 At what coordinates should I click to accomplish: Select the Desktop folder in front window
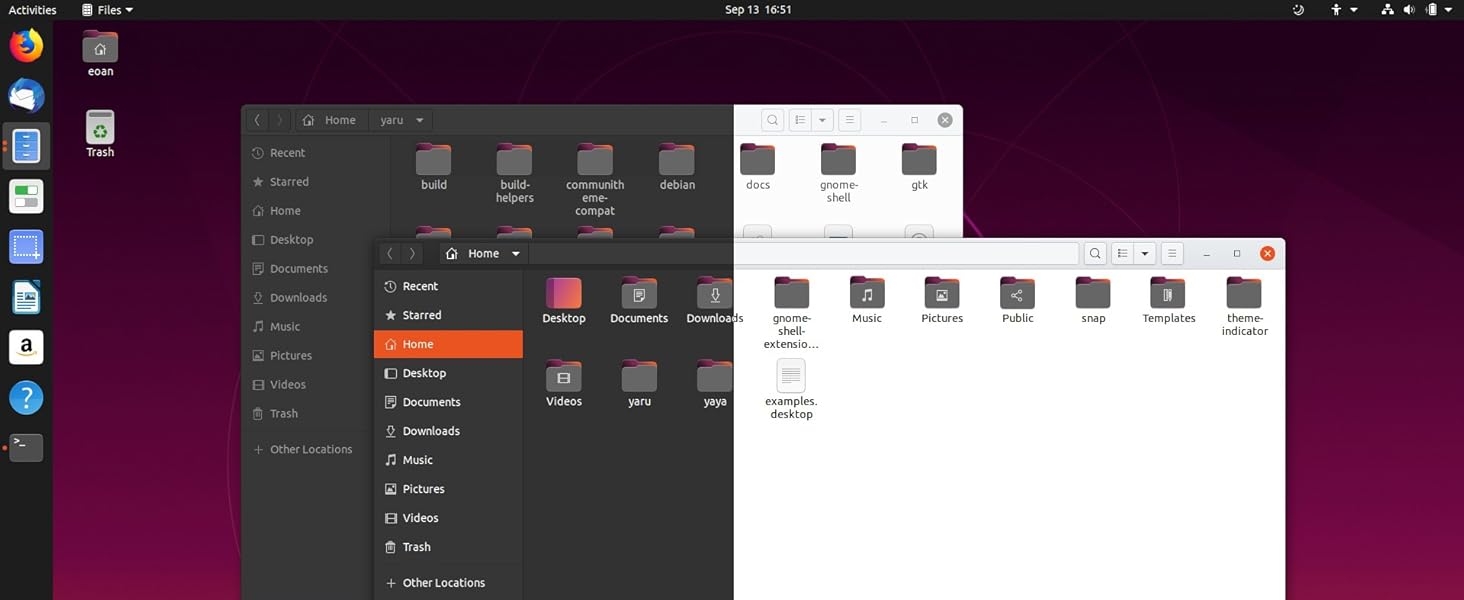(x=564, y=301)
